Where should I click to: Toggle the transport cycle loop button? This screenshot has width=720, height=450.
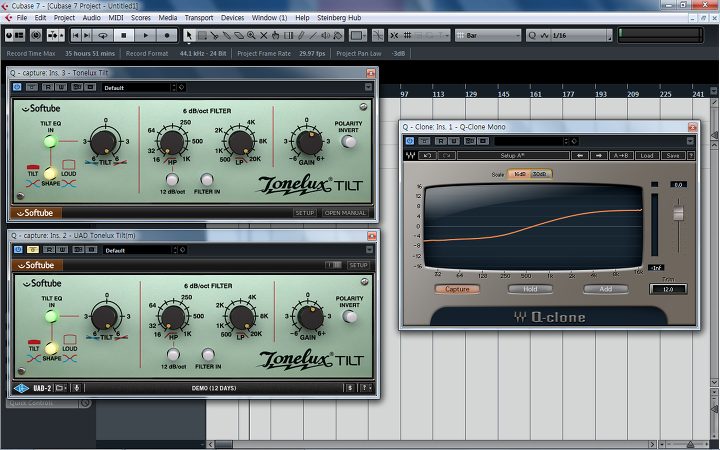click(103, 35)
